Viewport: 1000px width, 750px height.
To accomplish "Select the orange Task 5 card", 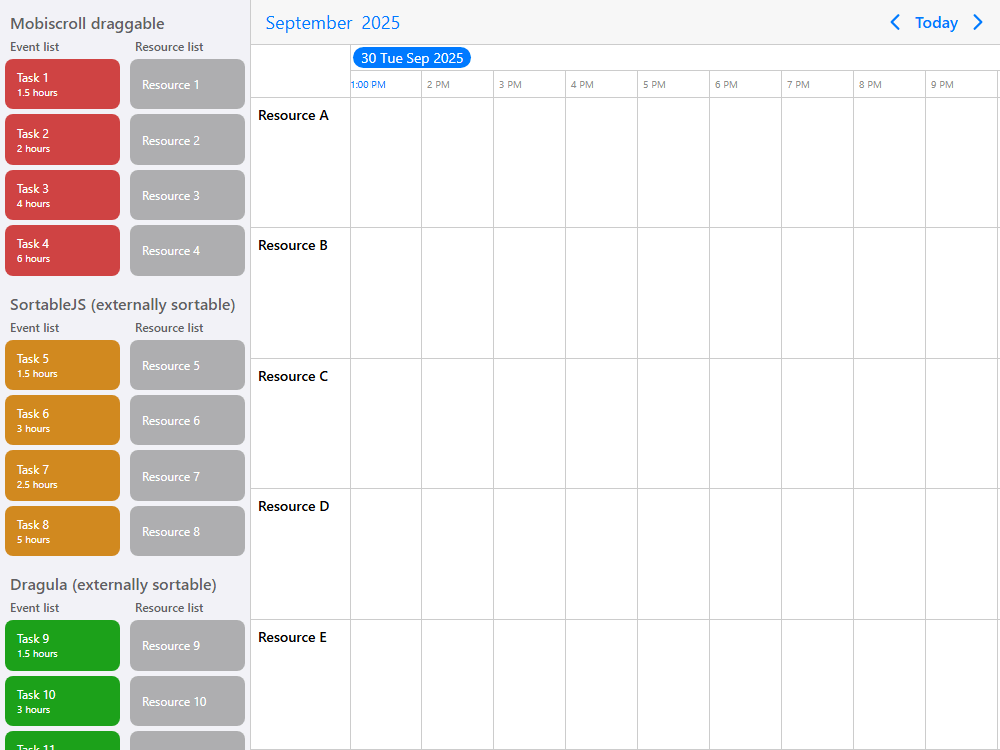I will (x=62, y=365).
